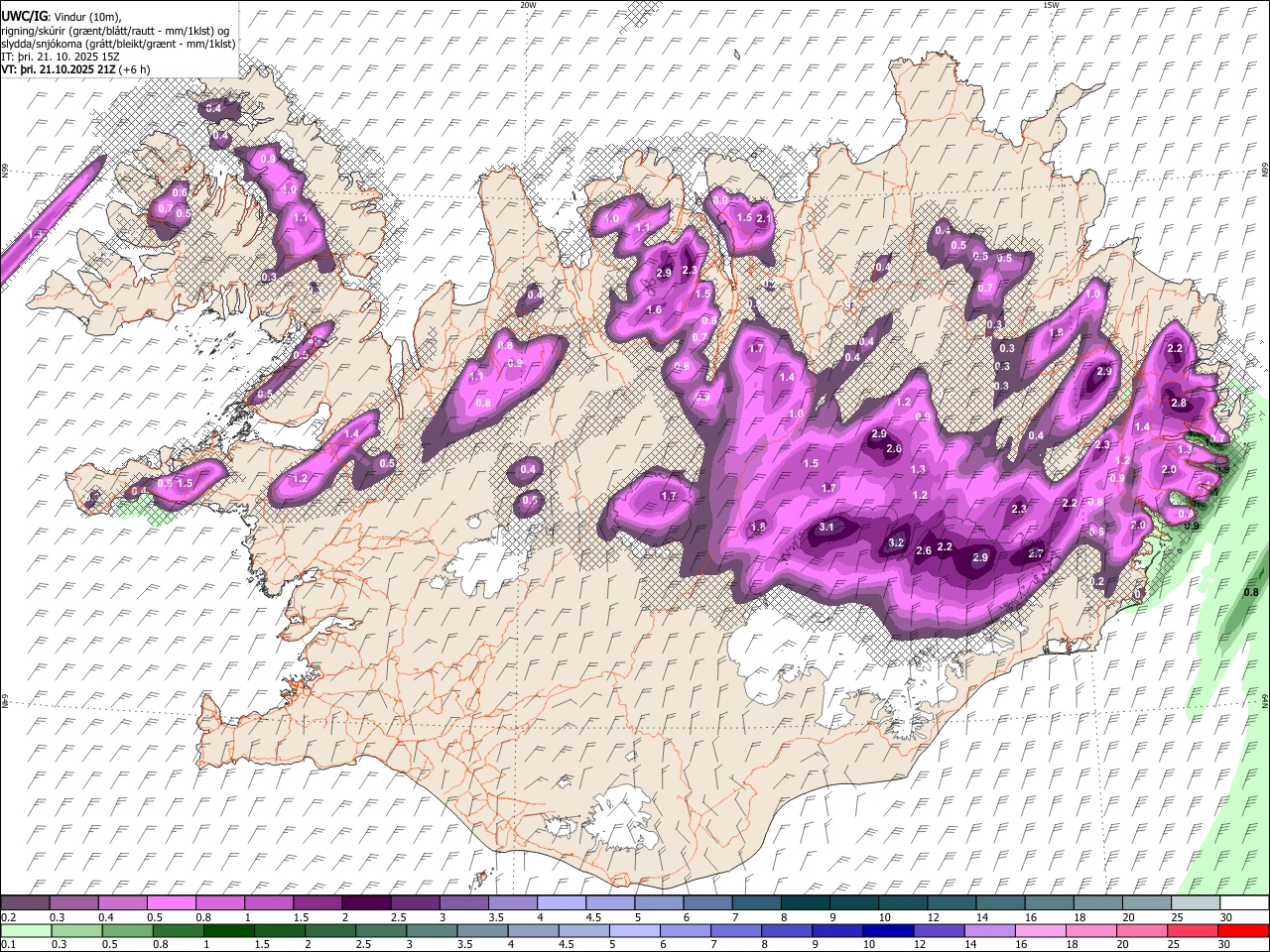Pick lower legend swatch between 0.5 and 0.8

point(178,931)
